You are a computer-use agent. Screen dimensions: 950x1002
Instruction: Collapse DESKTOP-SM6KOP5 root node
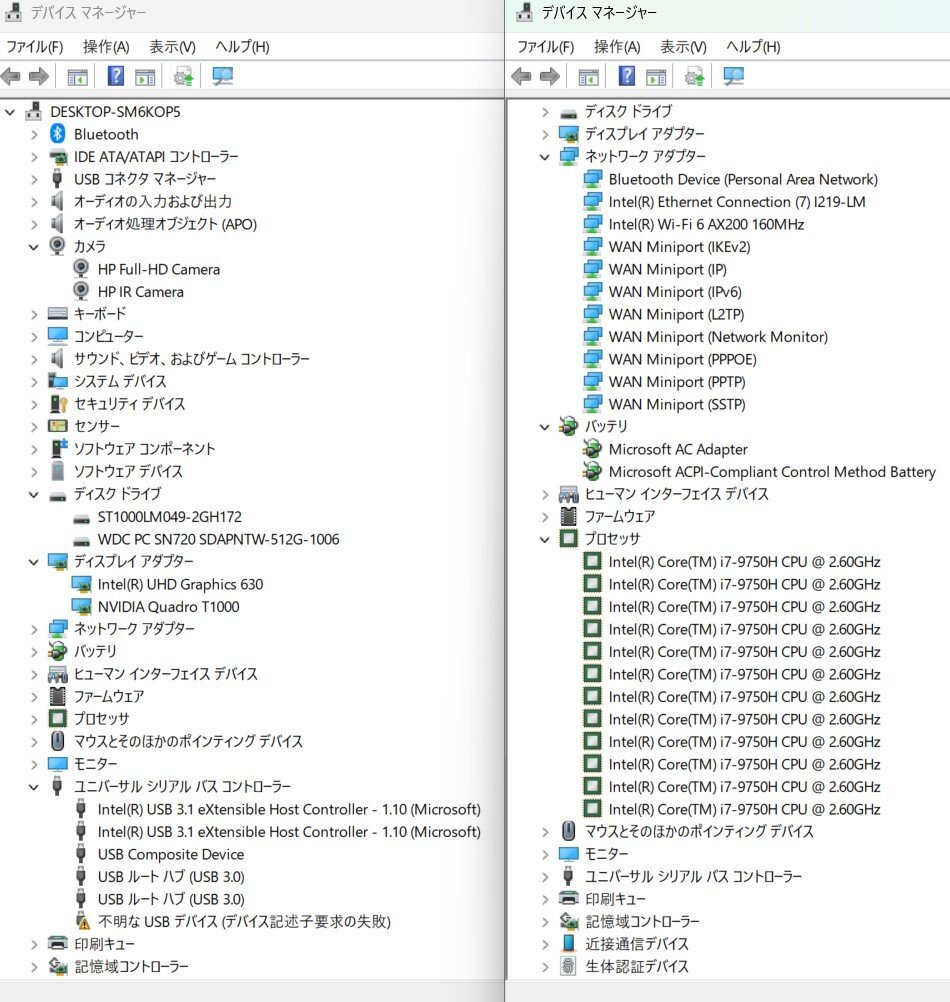click(10, 112)
